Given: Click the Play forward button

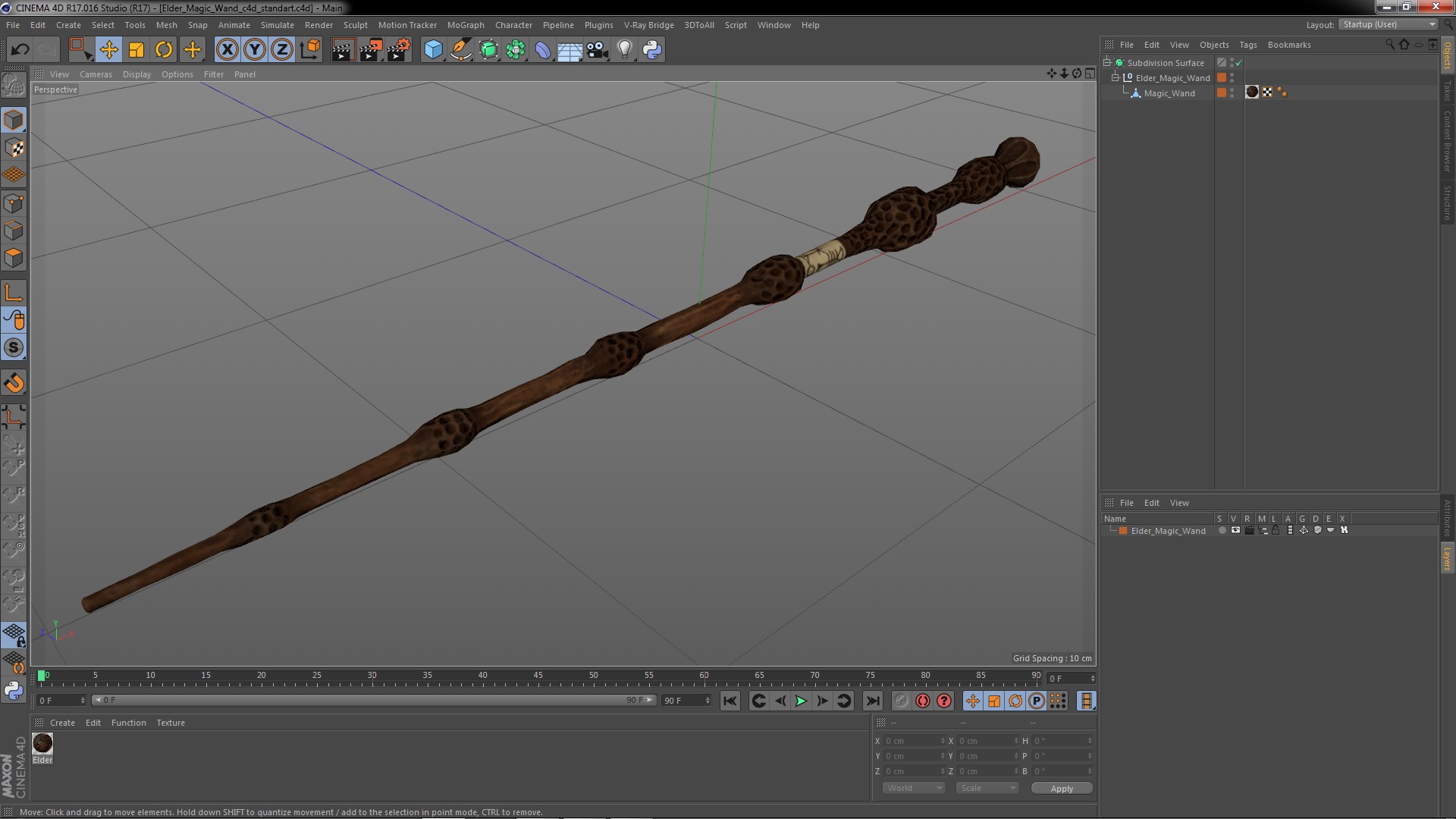Looking at the screenshot, I should pos(801,701).
